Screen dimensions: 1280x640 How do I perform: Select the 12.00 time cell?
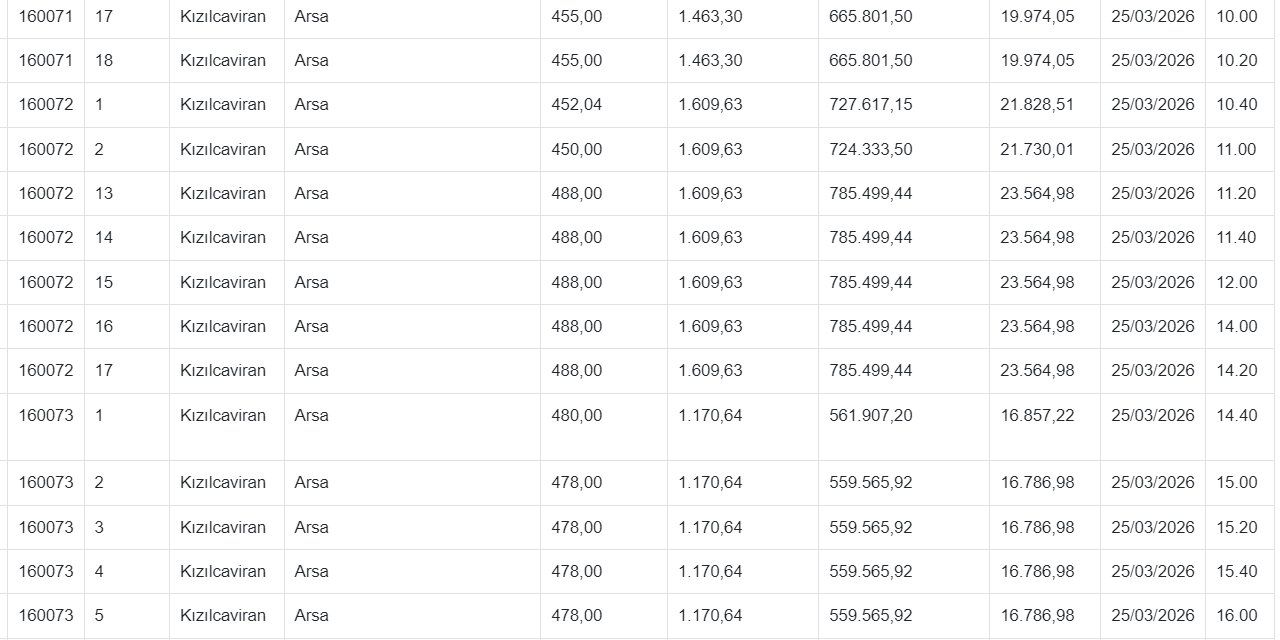pos(1237,282)
